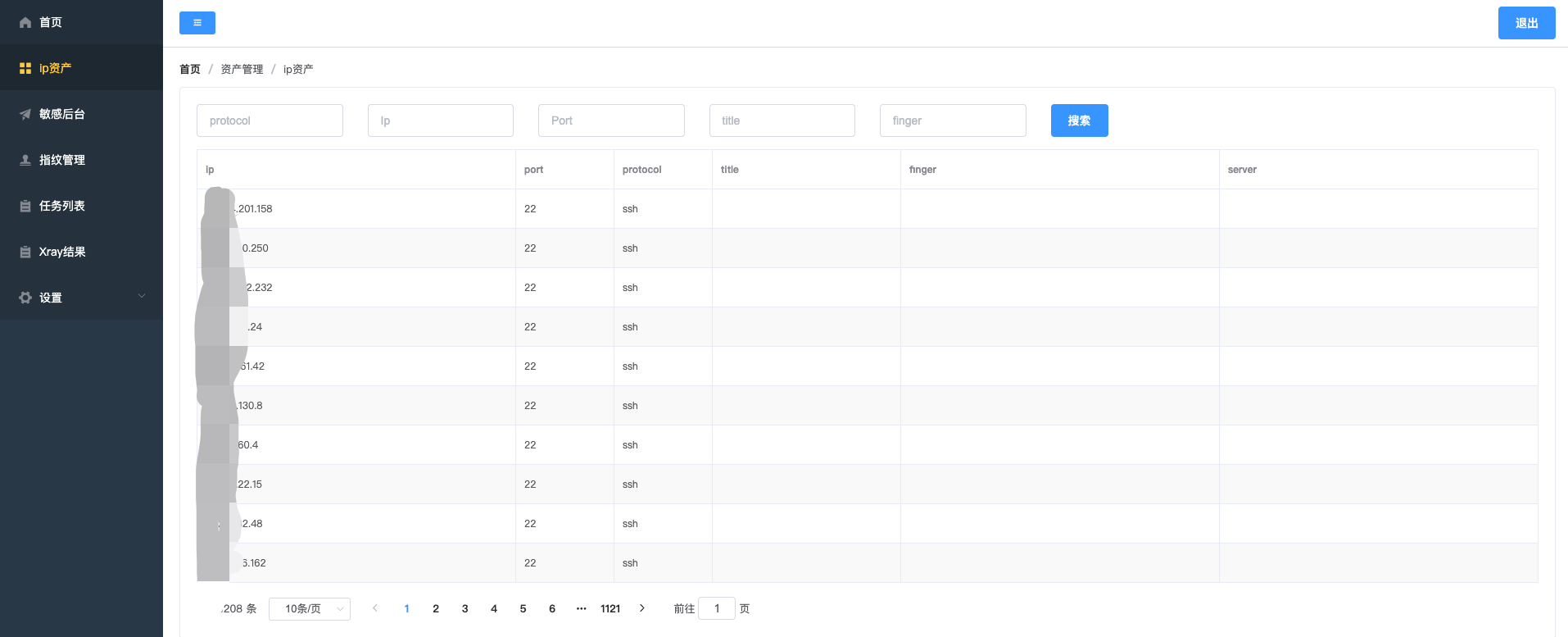Click 资产管理 in the breadcrumb
This screenshot has height=637, width=1568.
[242, 69]
